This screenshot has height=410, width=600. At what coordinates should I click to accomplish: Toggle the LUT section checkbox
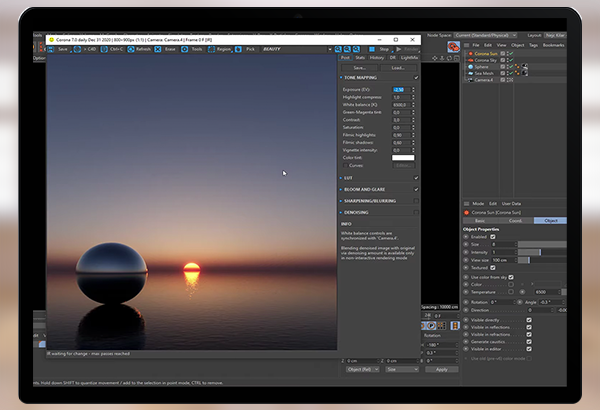point(416,178)
